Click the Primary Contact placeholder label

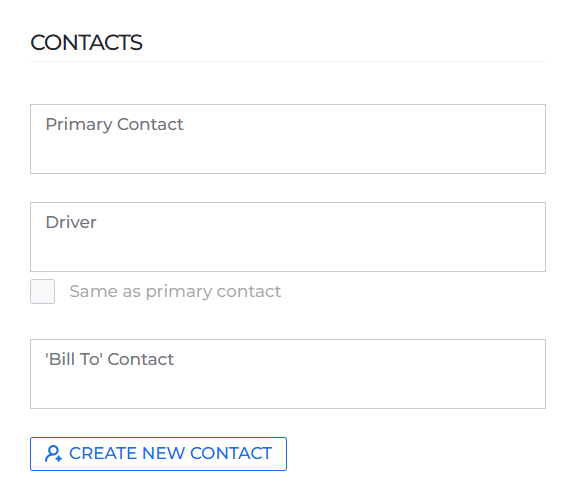click(x=114, y=125)
